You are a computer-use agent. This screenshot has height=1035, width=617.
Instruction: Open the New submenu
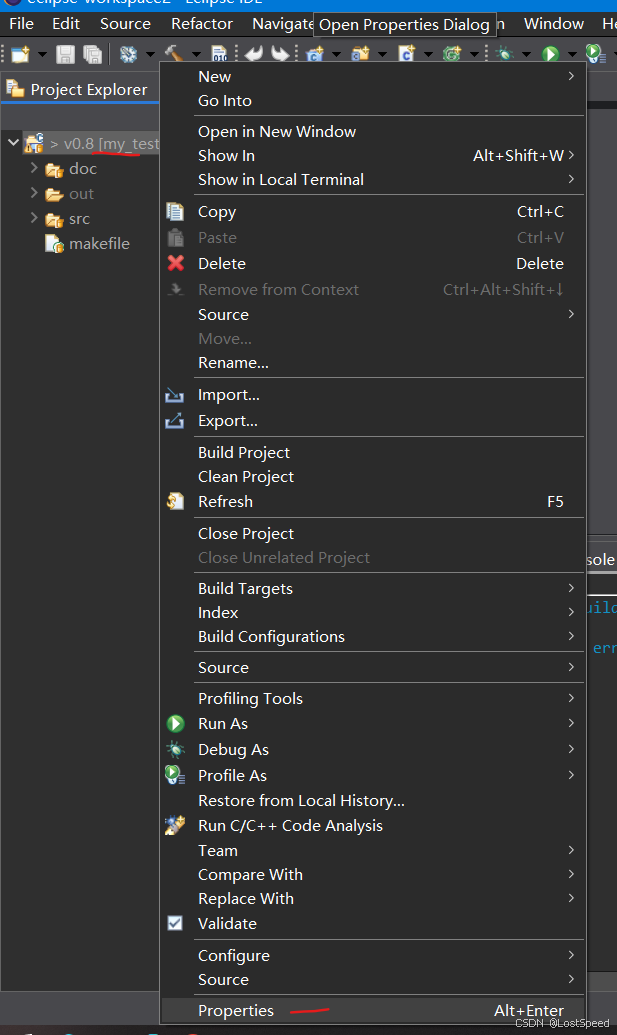[373, 77]
